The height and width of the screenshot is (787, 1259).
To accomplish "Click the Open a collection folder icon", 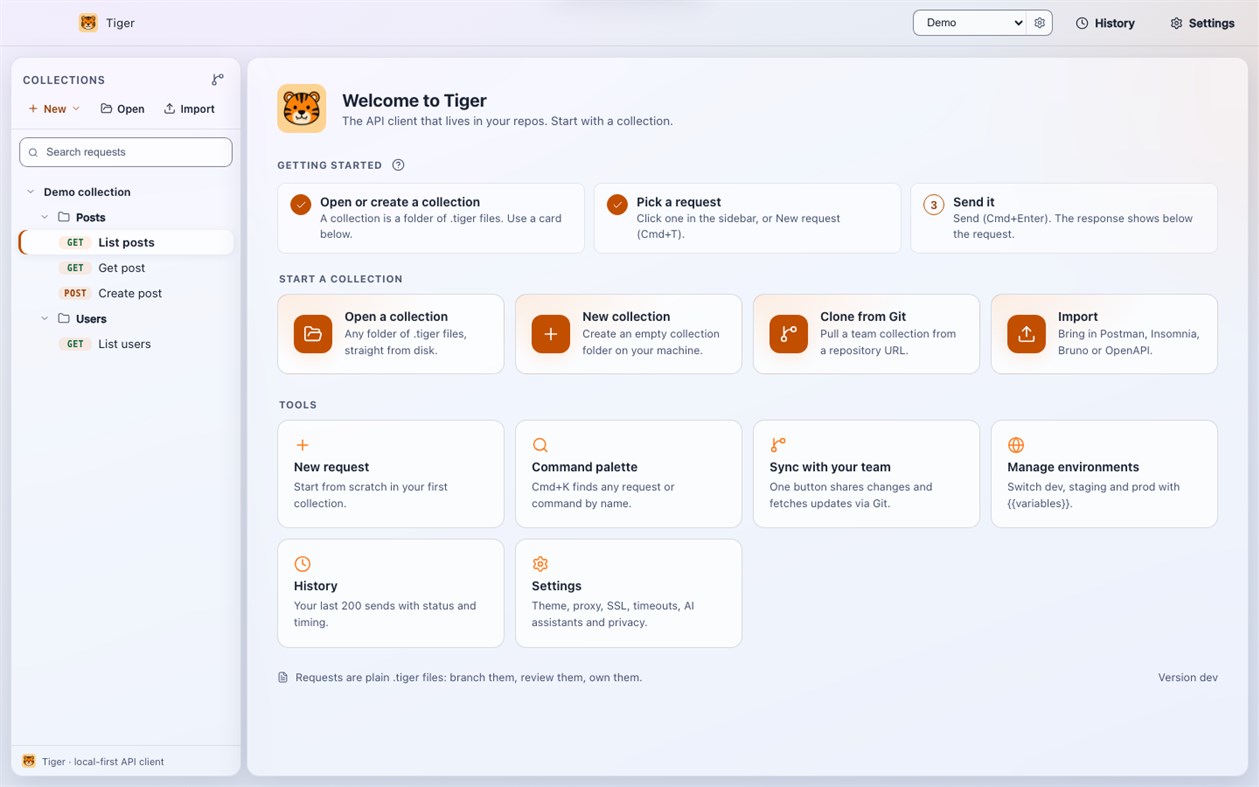I will coord(313,334).
